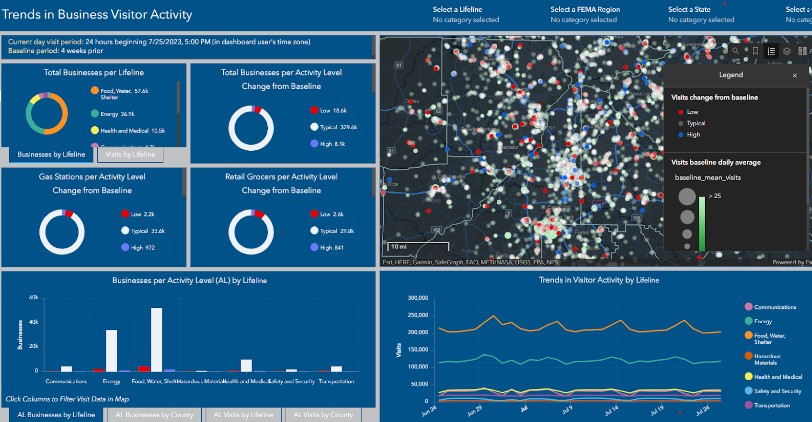
Task: Select AL Visits by Lifeline tab
Action: 243,415
